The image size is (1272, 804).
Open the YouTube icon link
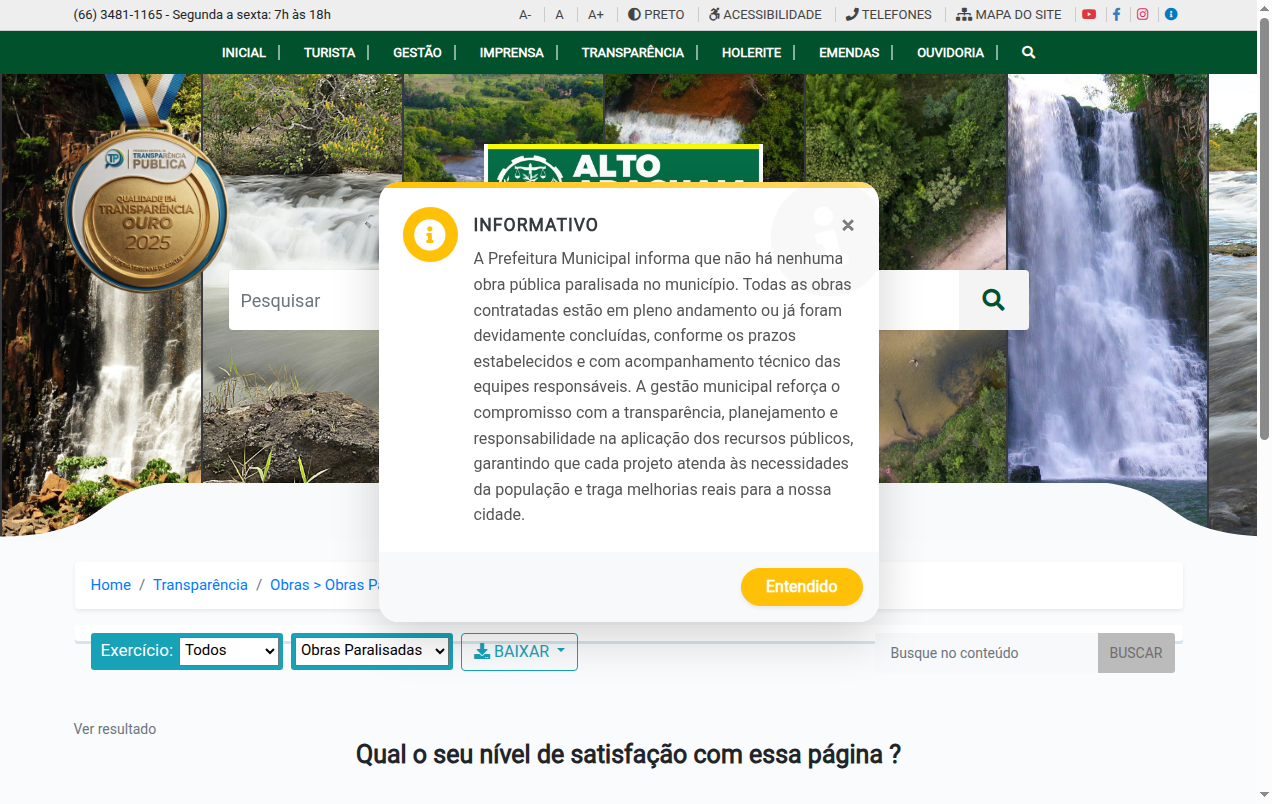click(x=1089, y=15)
